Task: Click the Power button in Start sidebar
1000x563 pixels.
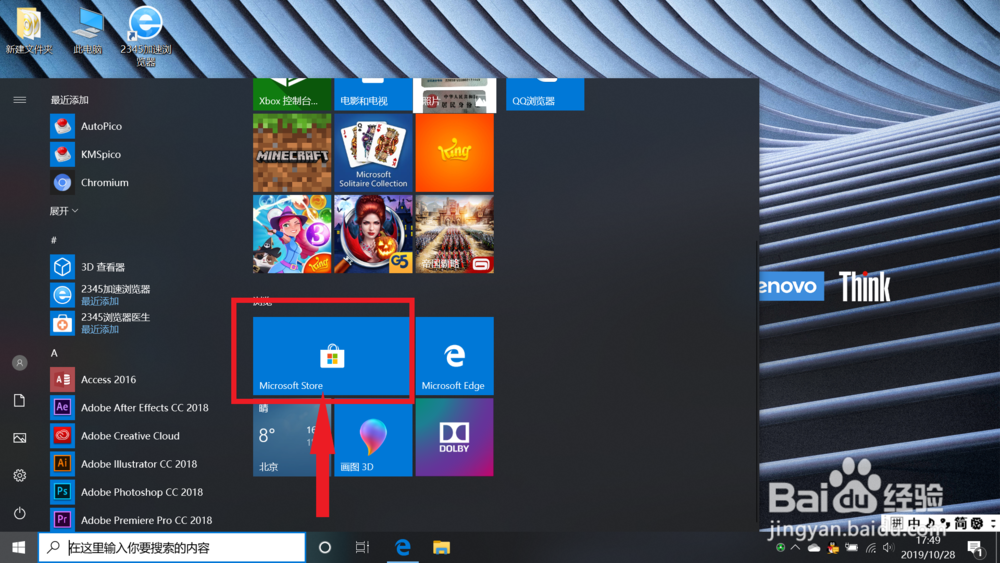Action: [x=20, y=513]
